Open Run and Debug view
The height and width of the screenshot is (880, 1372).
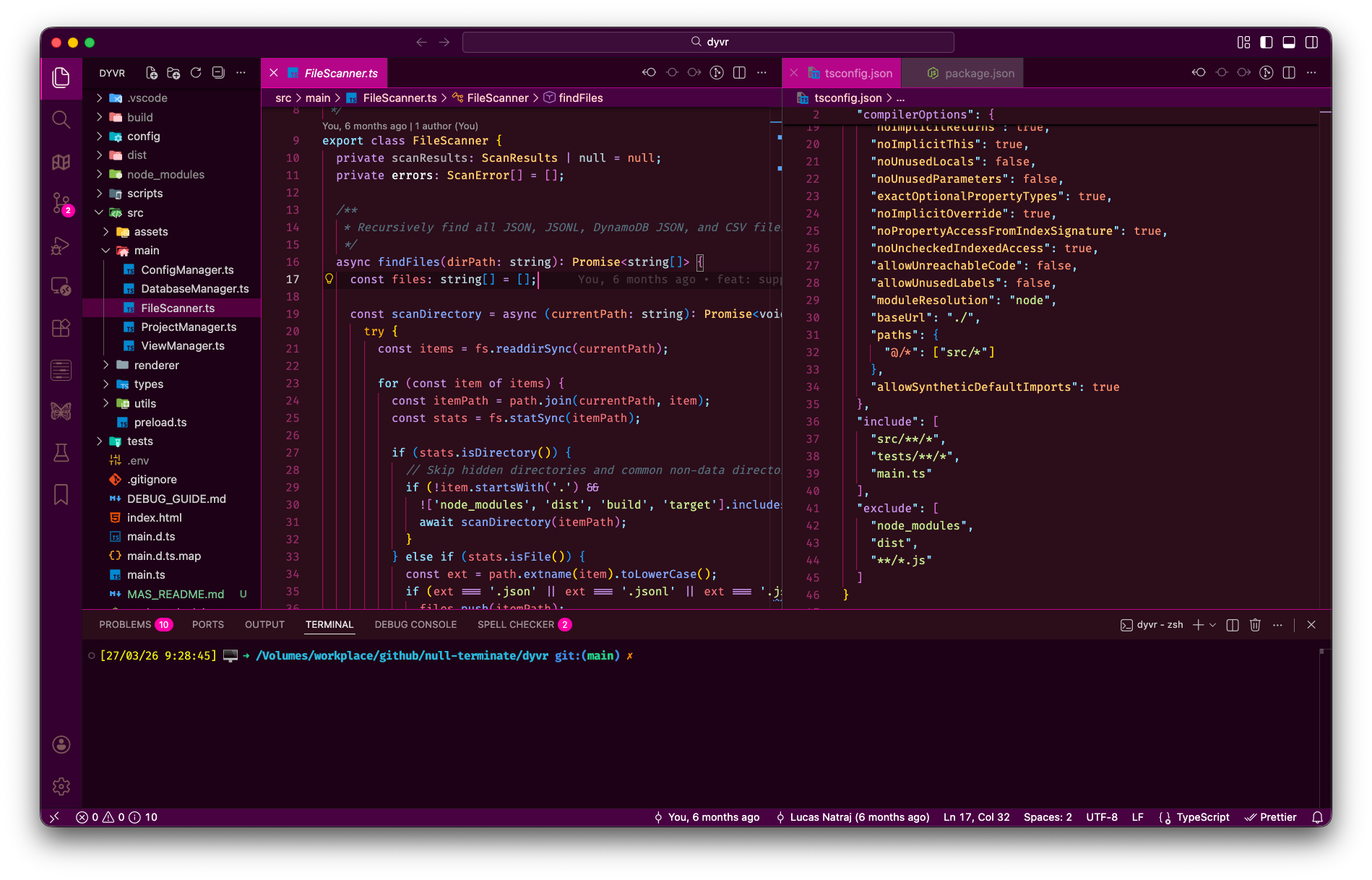61,246
